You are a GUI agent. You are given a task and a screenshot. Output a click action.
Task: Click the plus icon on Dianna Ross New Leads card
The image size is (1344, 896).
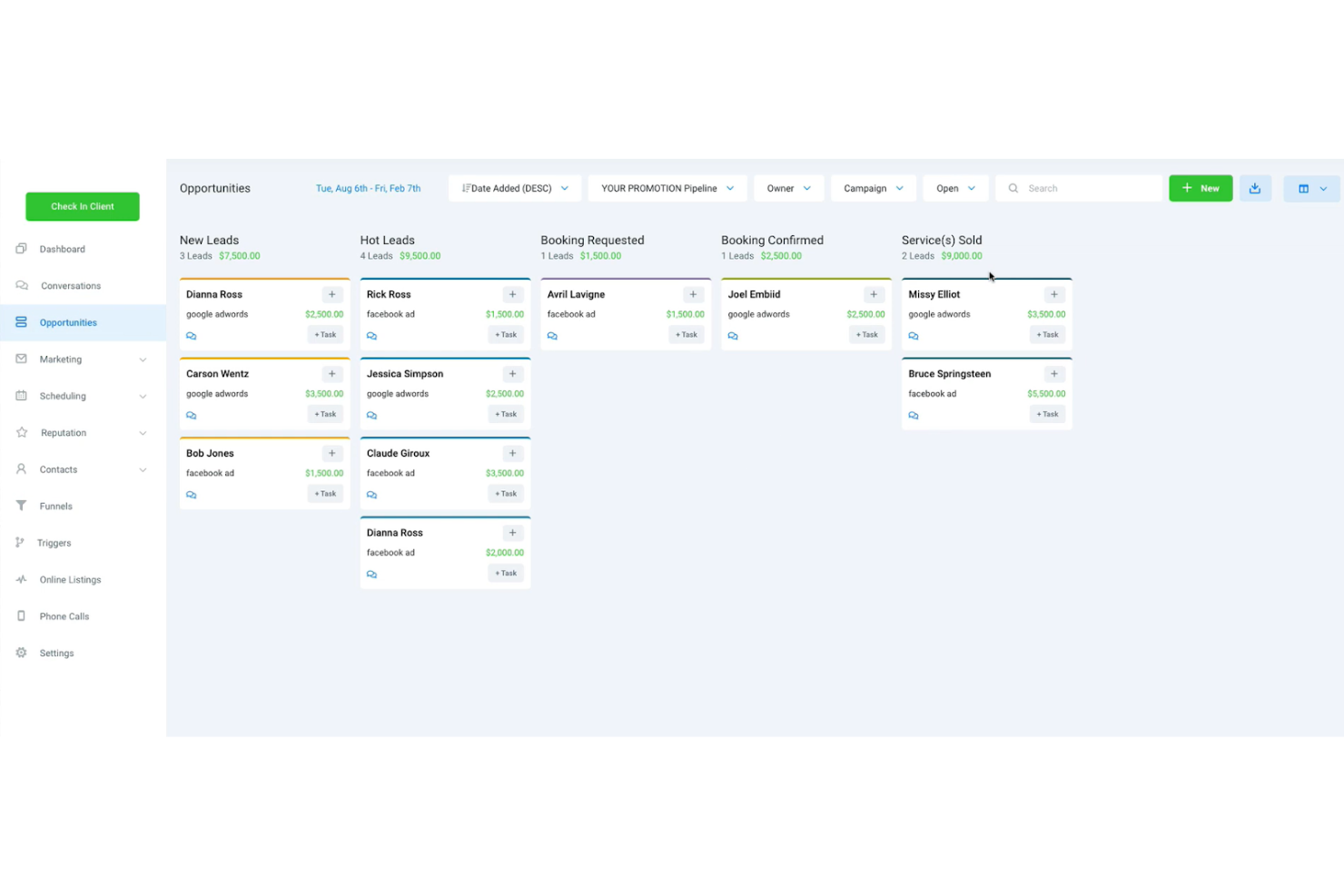point(332,294)
